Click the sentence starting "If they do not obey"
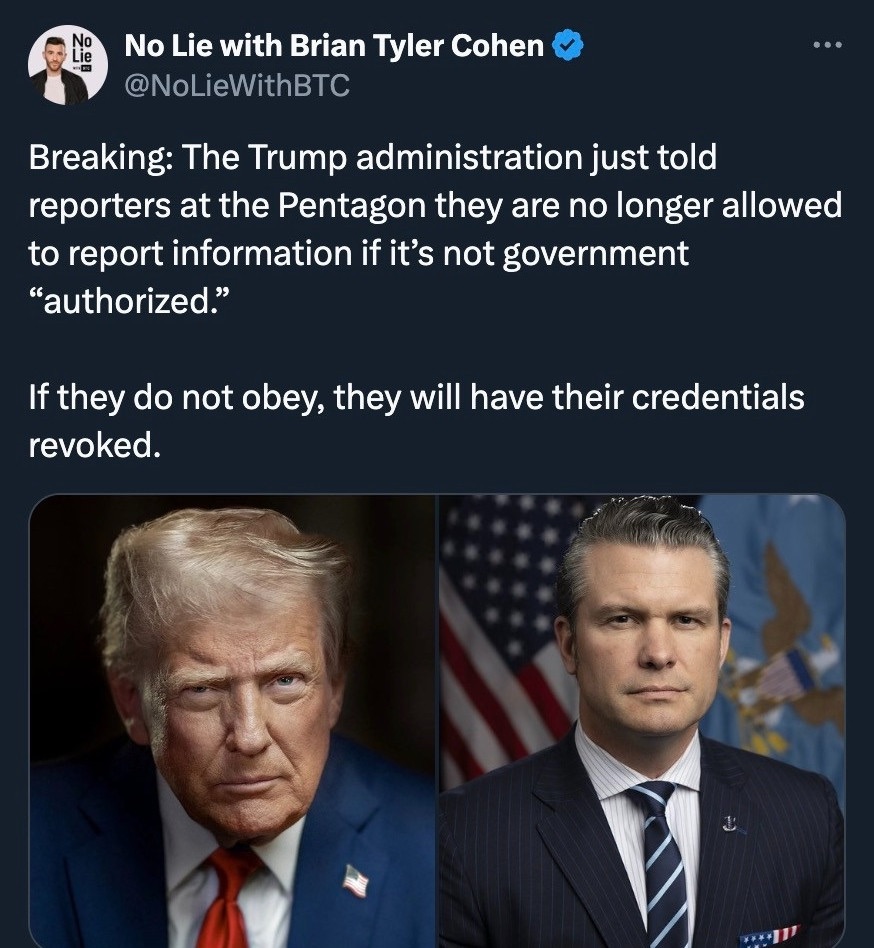 [x=416, y=422]
